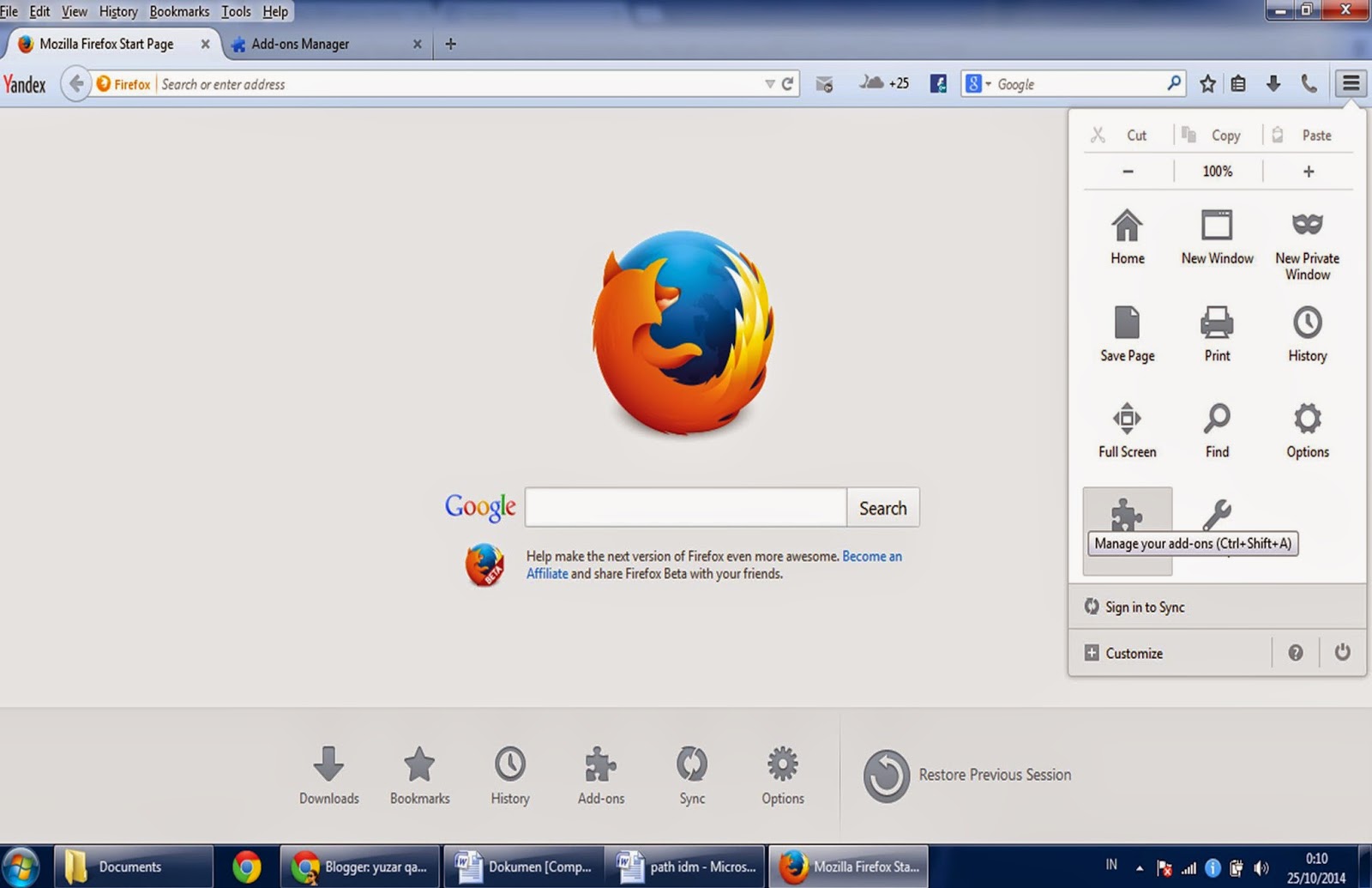Screen dimensions: 1372x888
Task: Show bookmarks list icon in toolbar
Action: tap(1238, 83)
